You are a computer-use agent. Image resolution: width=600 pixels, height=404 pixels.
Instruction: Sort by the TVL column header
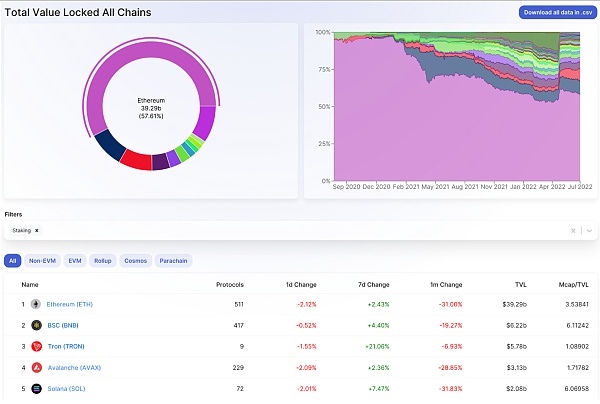(x=521, y=285)
